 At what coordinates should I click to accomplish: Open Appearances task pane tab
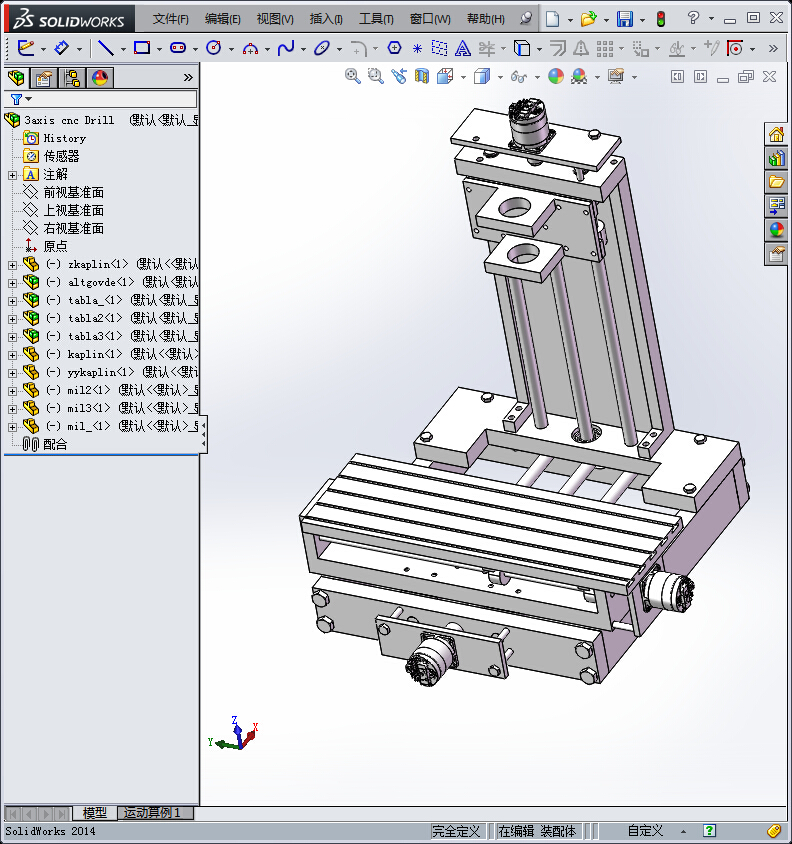[776, 230]
